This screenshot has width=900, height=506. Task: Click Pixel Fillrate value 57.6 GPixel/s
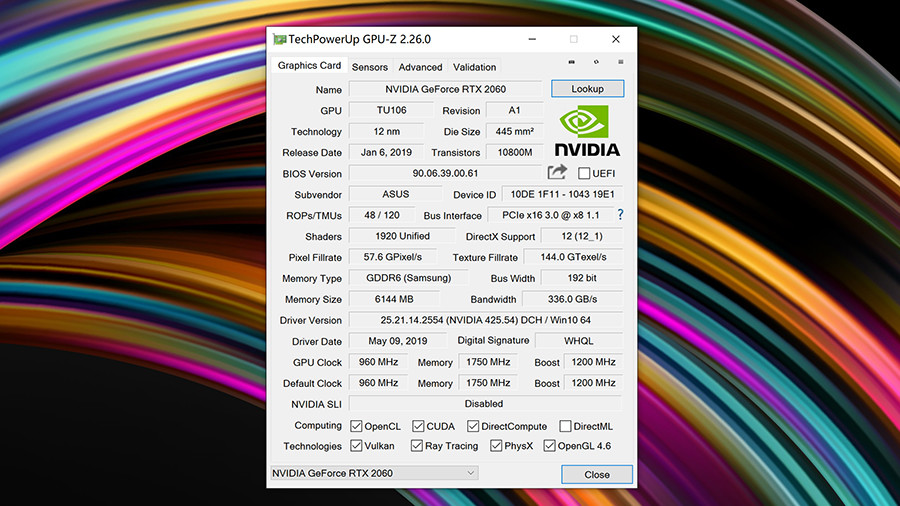(393, 257)
